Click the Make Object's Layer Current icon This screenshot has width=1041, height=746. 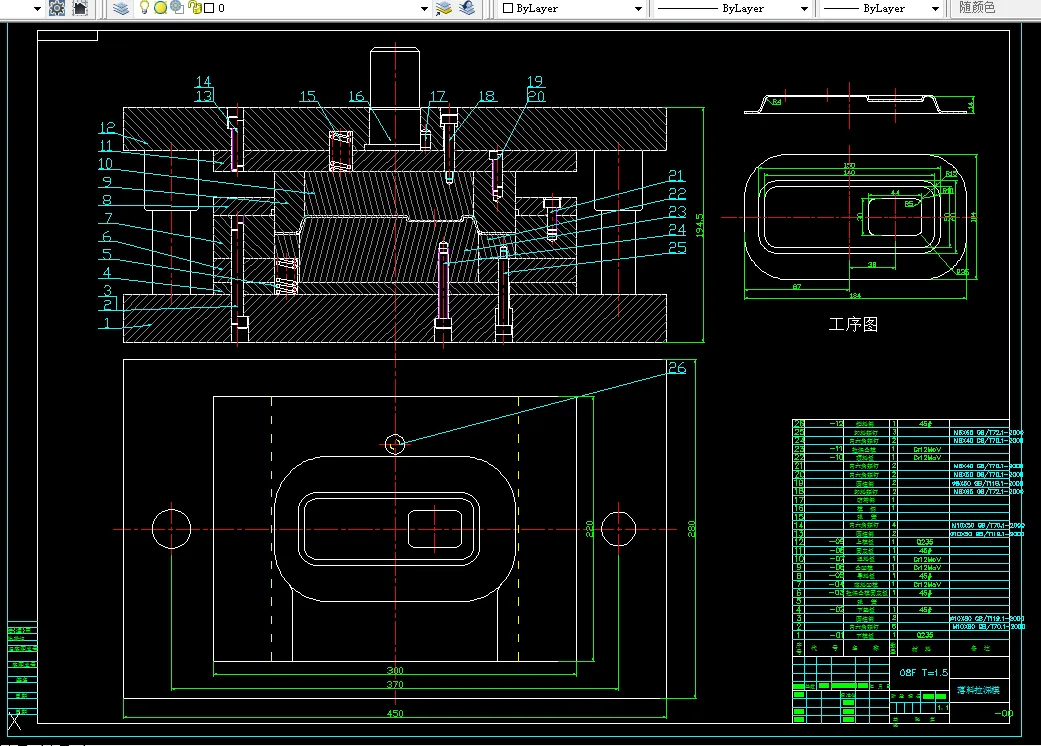pos(445,8)
